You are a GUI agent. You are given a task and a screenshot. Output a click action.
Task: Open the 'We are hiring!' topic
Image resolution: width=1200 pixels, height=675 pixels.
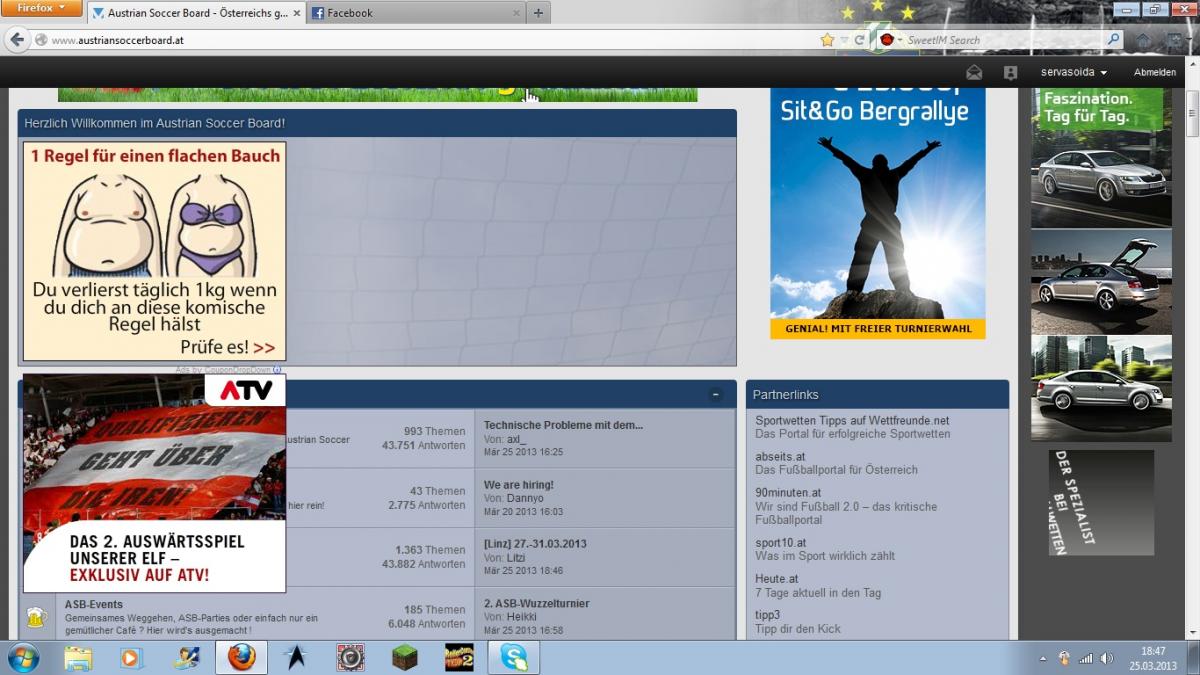[x=519, y=485]
